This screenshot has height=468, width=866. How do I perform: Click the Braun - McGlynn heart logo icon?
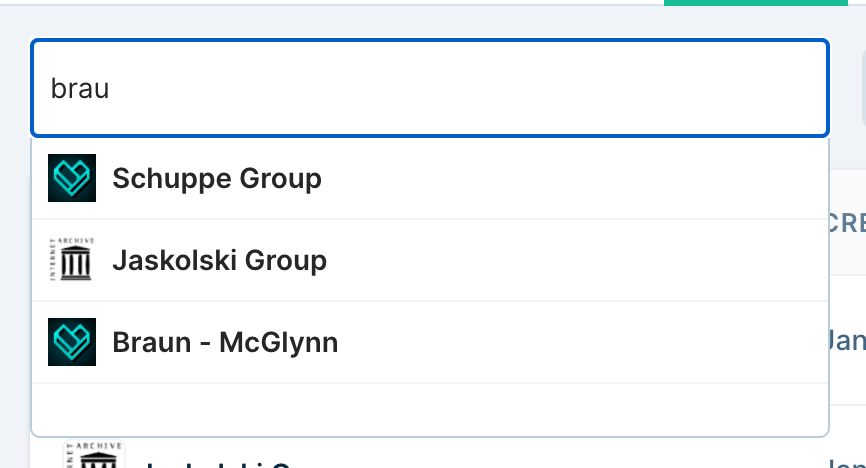pos(72,342)
